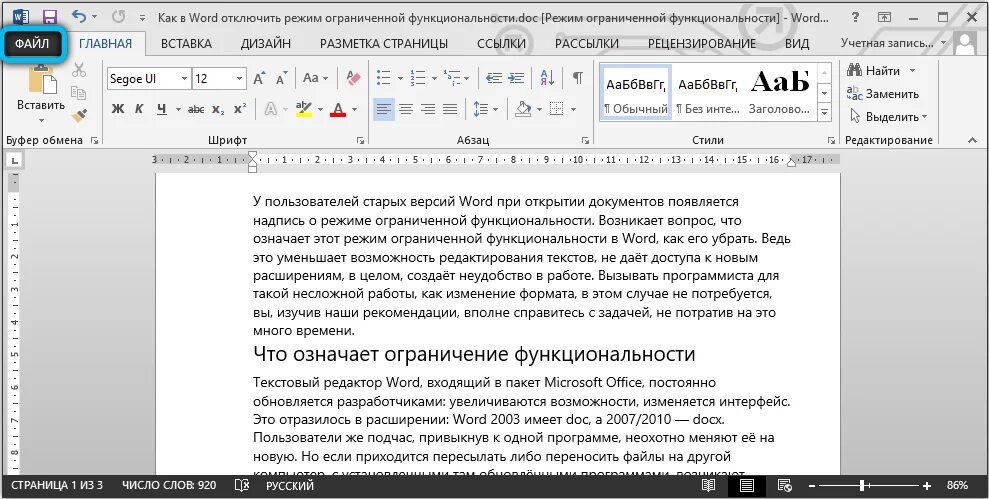
Task: Expand underline style dropdown arrow
Action: click(x=178, y=110)
